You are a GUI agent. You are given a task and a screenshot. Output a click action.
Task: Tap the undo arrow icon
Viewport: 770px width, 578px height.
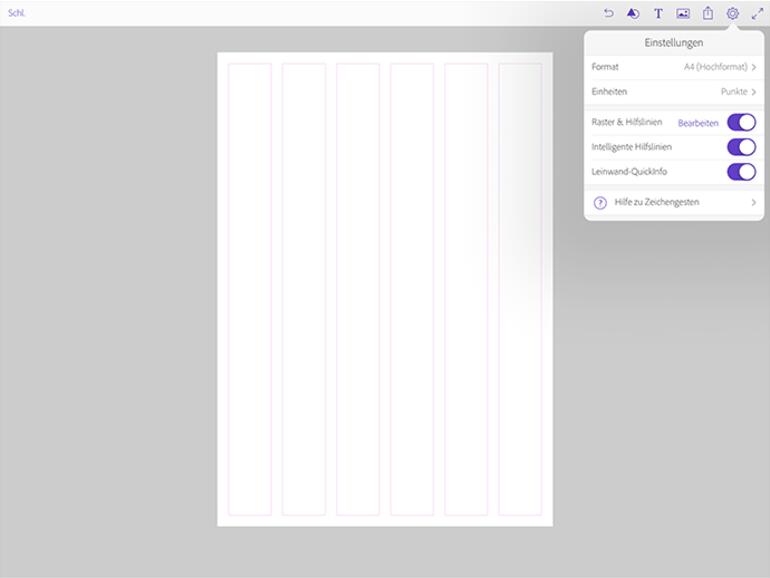(x=608, y=13)
